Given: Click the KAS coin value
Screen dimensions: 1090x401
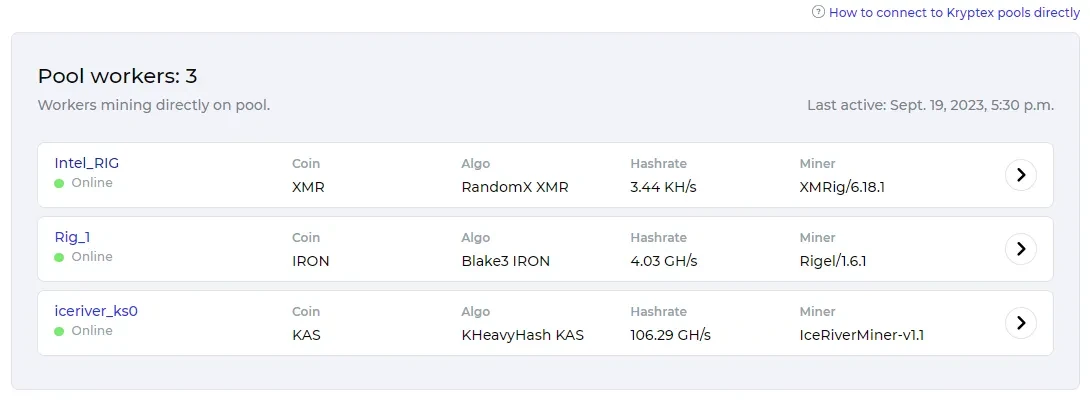Looking at the screenshot, I should (x=307, y=335).
